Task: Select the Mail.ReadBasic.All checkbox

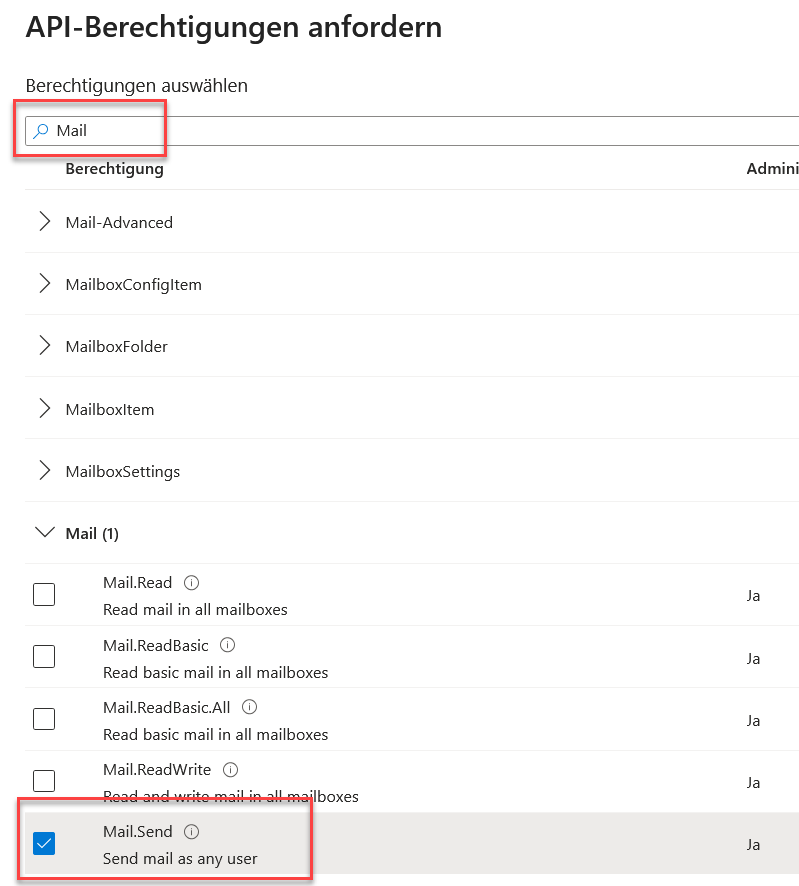Action: click(44, 719)
